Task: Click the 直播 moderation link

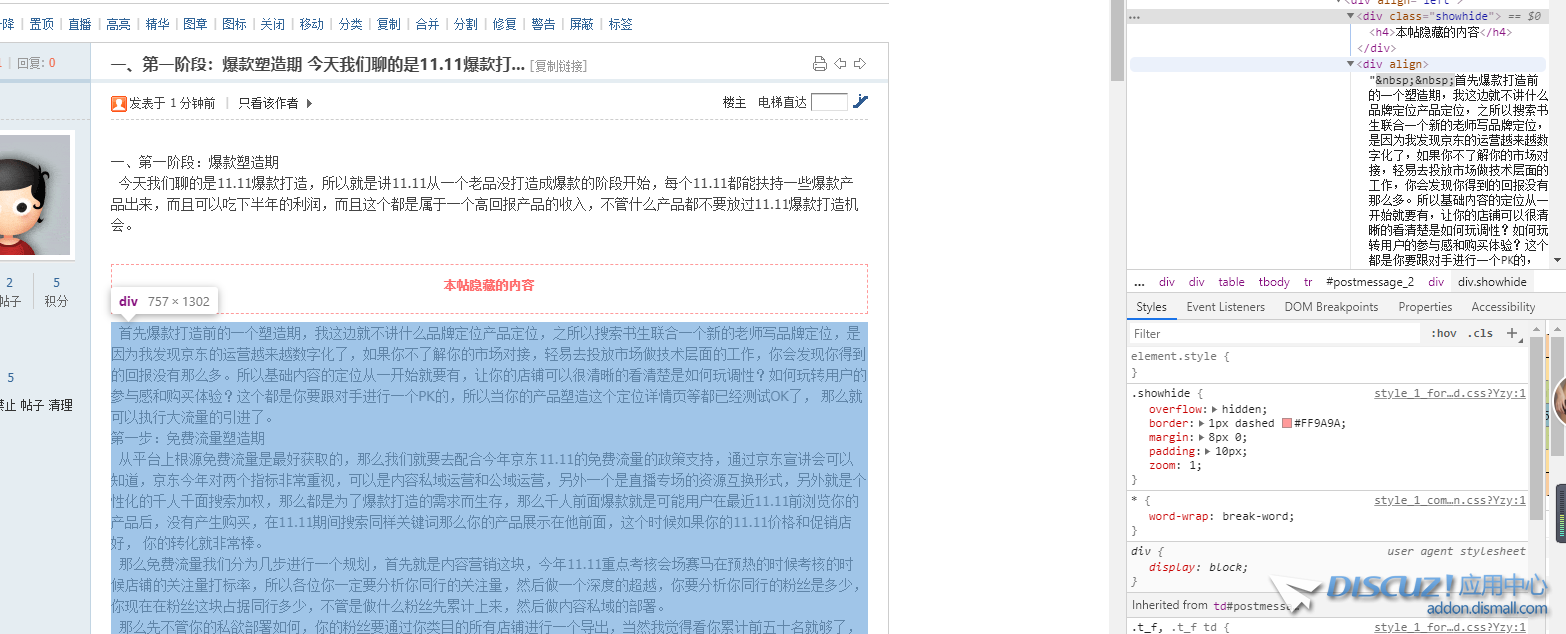Action: [80, 24]
